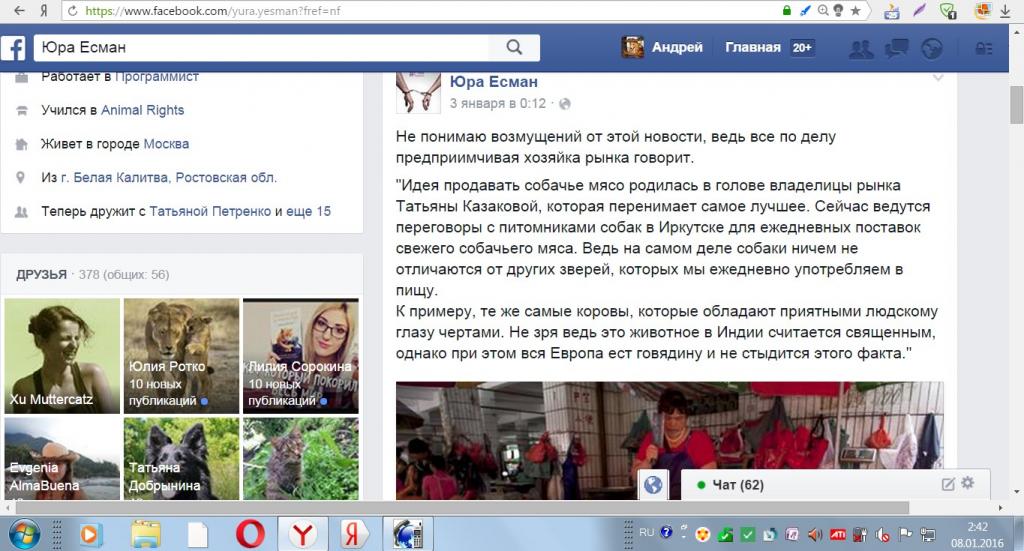The image size is (1024, 551).
Task: Open the Татьяной Петренко friend link
Action: pos(210,212)
